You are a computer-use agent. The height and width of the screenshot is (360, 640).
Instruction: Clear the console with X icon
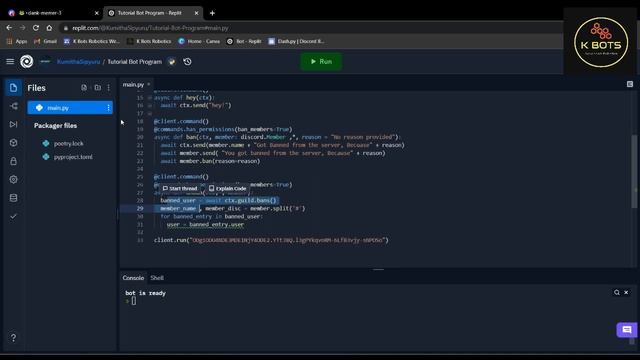(626, 293)
